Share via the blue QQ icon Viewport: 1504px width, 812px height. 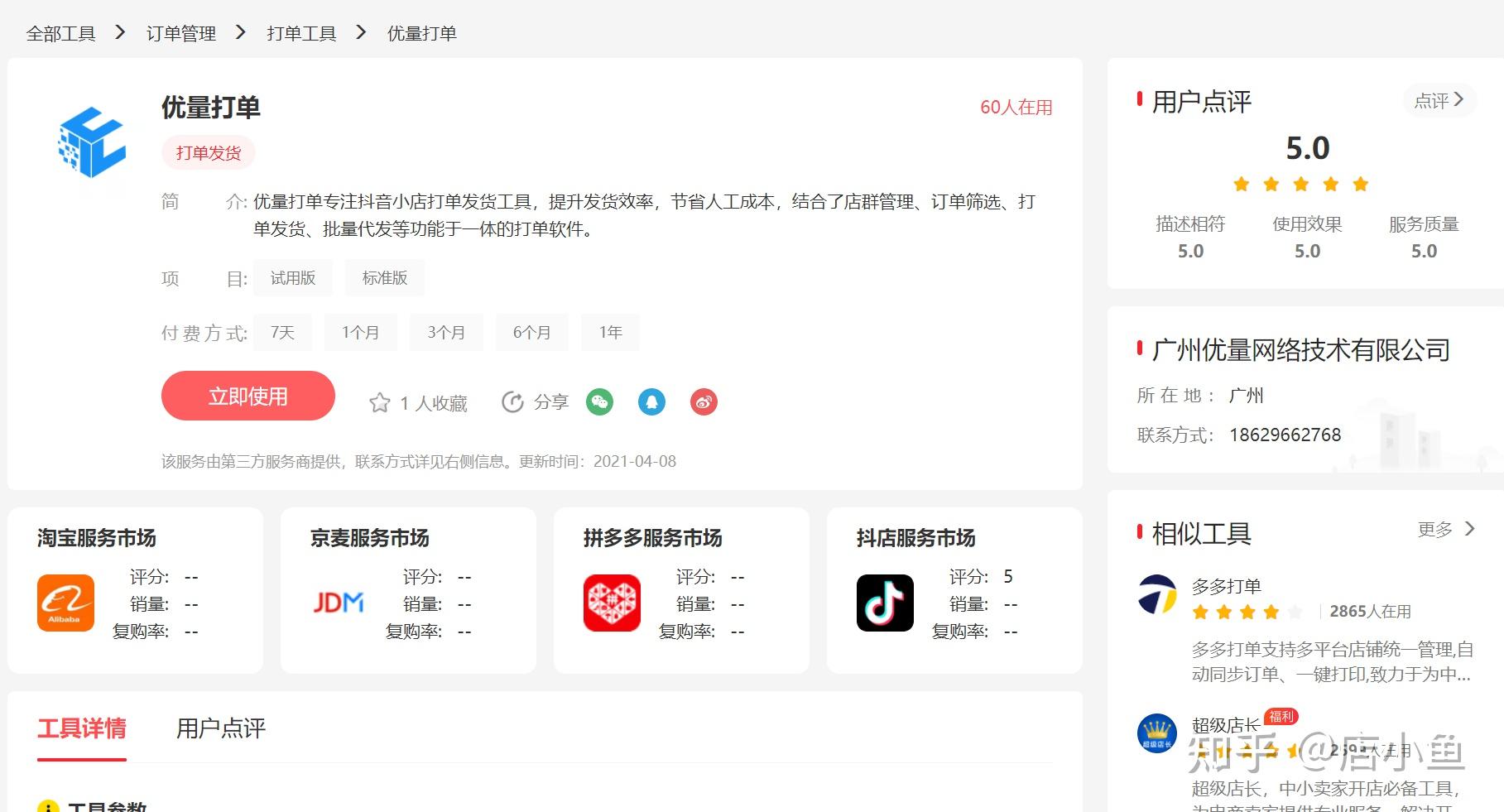(x=652, y=402)
